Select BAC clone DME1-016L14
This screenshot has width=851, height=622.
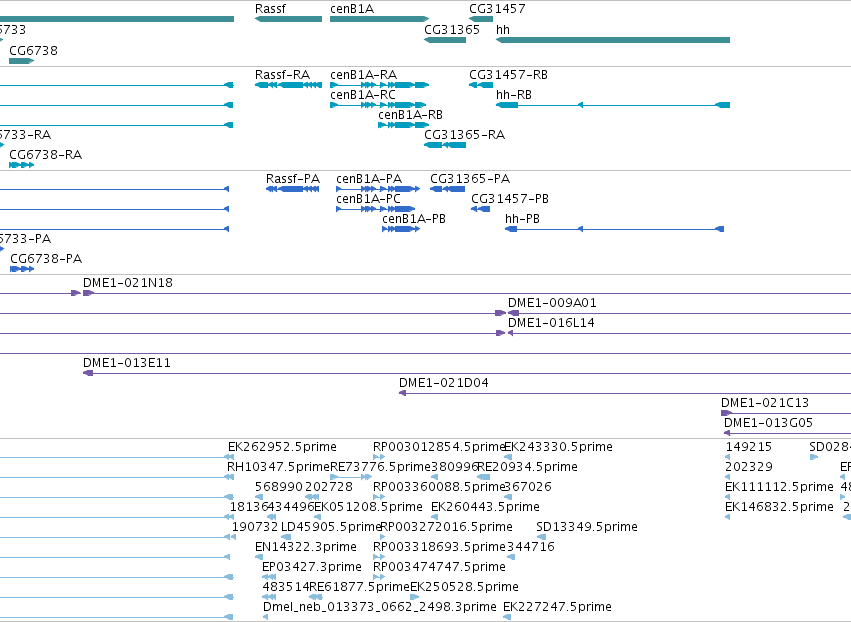pyautogui.click(x=679, y=333)
